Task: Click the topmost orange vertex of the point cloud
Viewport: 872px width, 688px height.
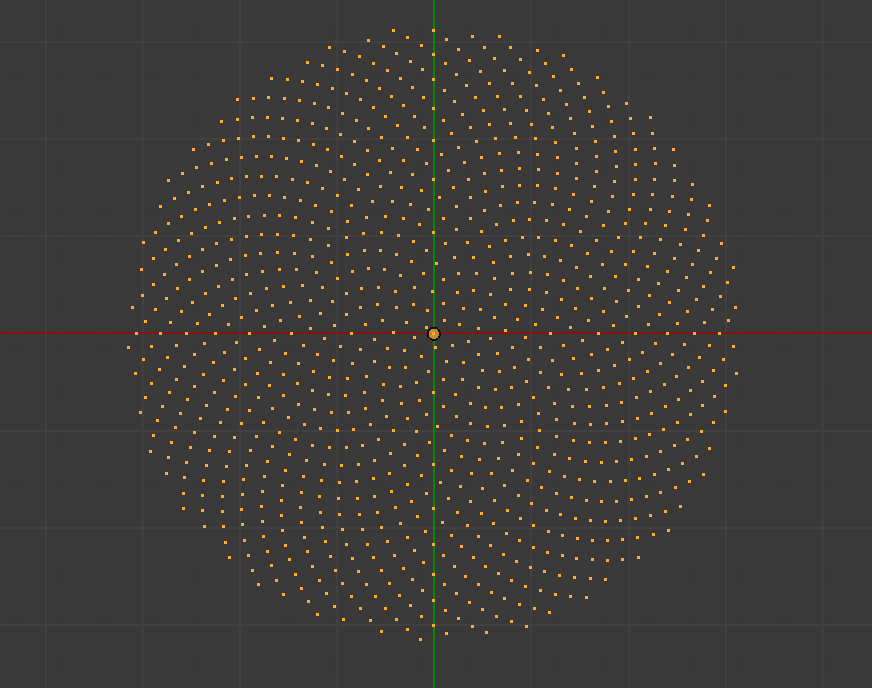Action: click(434, 29)
